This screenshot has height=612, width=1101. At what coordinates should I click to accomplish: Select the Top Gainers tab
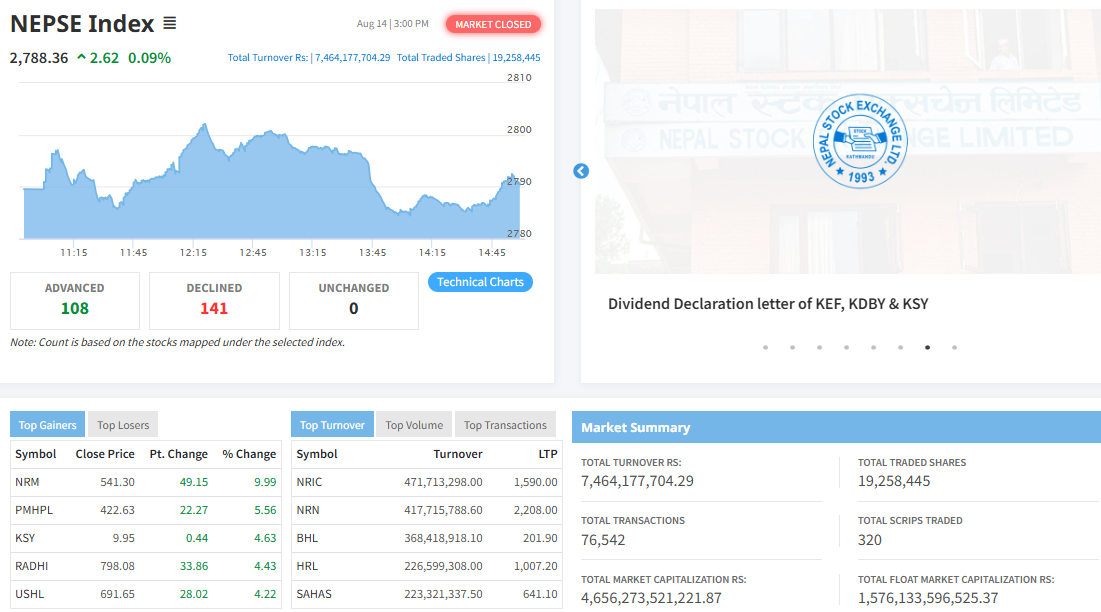pyautogui.click(x=47, y=425)
